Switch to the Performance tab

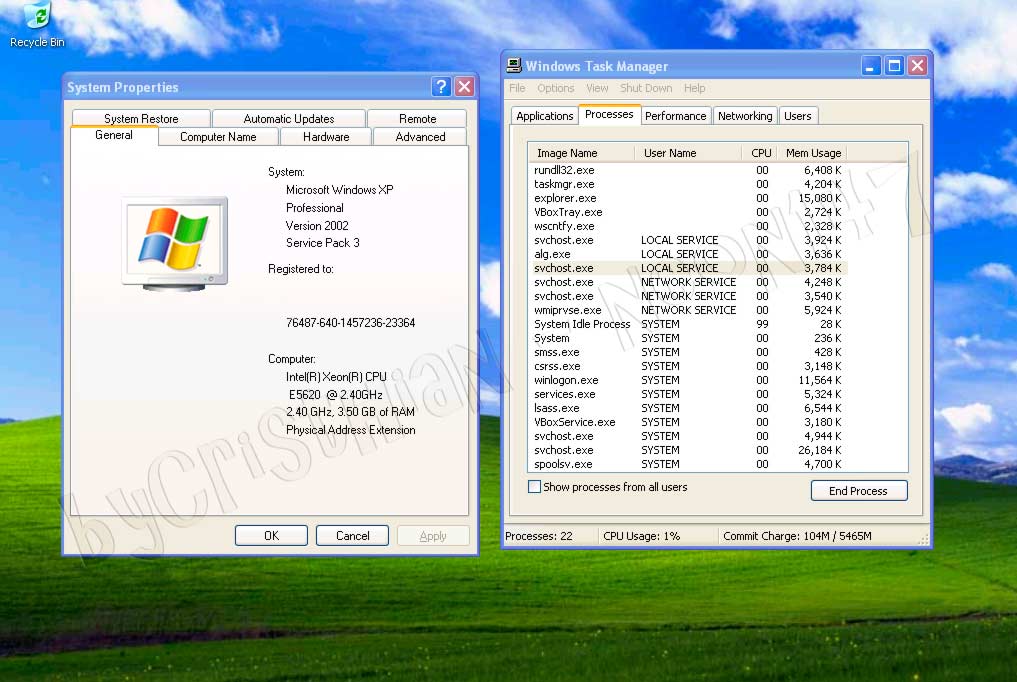coord(675,116)
